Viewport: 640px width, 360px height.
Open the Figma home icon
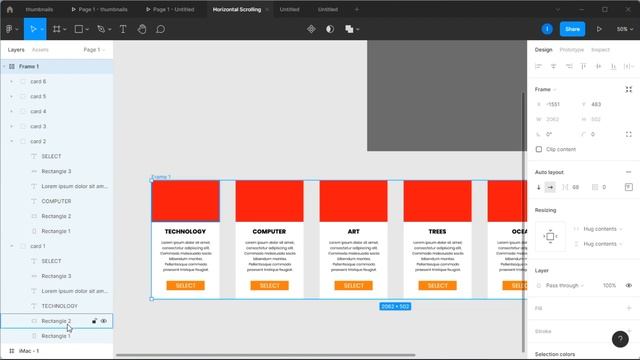(10, 9)
